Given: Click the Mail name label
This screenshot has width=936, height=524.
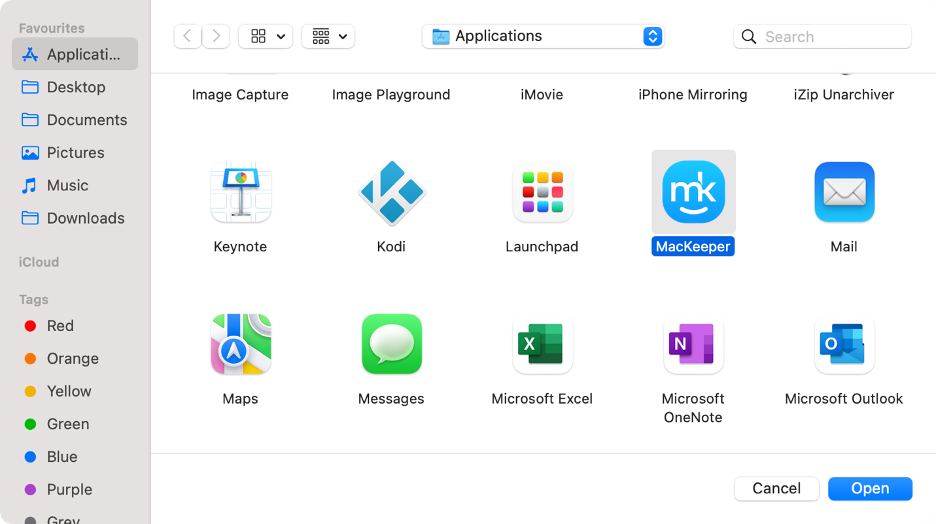Looking at the screenshot, I should click(844, 247).
